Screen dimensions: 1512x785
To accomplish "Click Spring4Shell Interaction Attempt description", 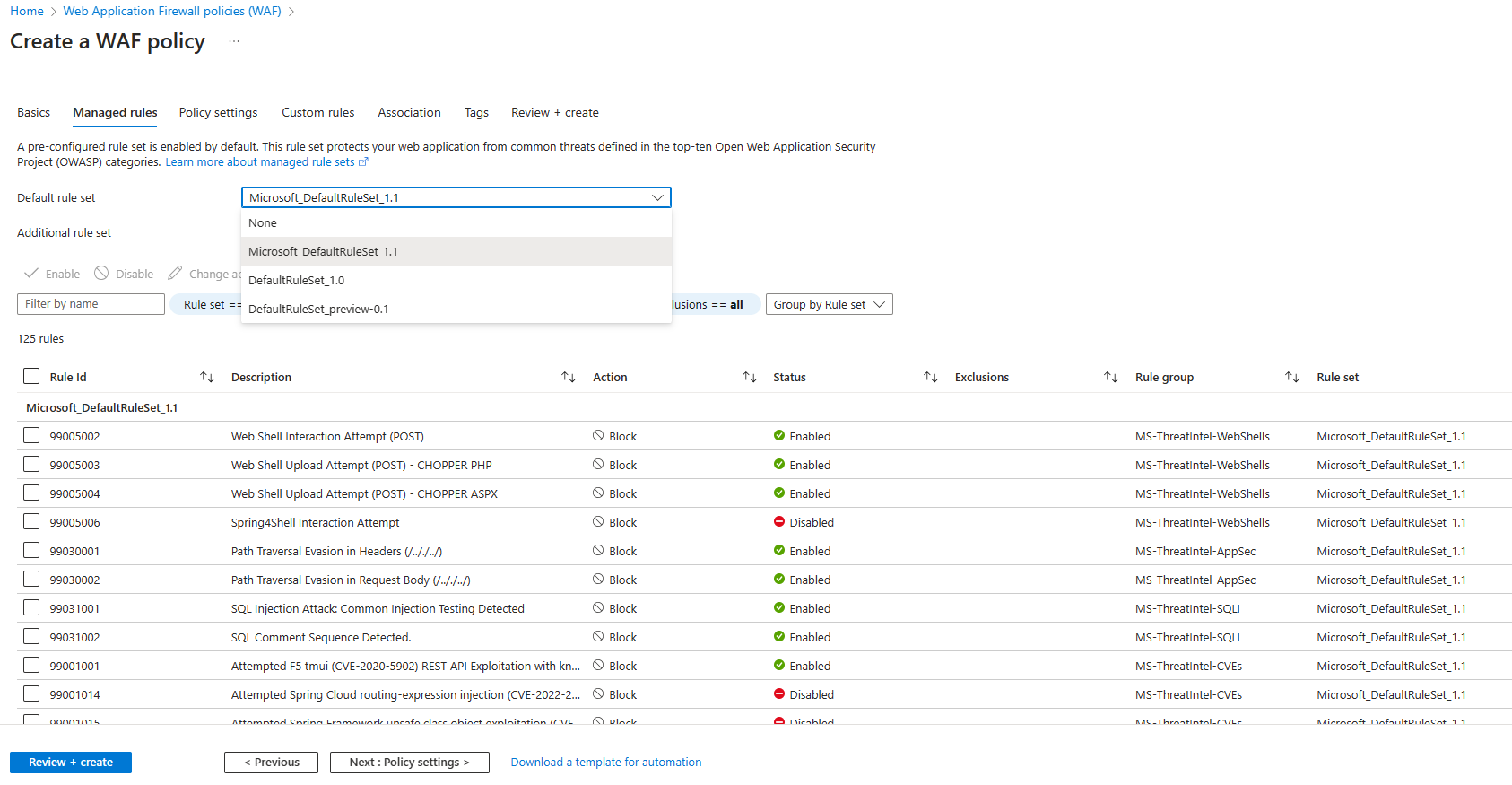I will pyautogui.click(x=316, y=522).
